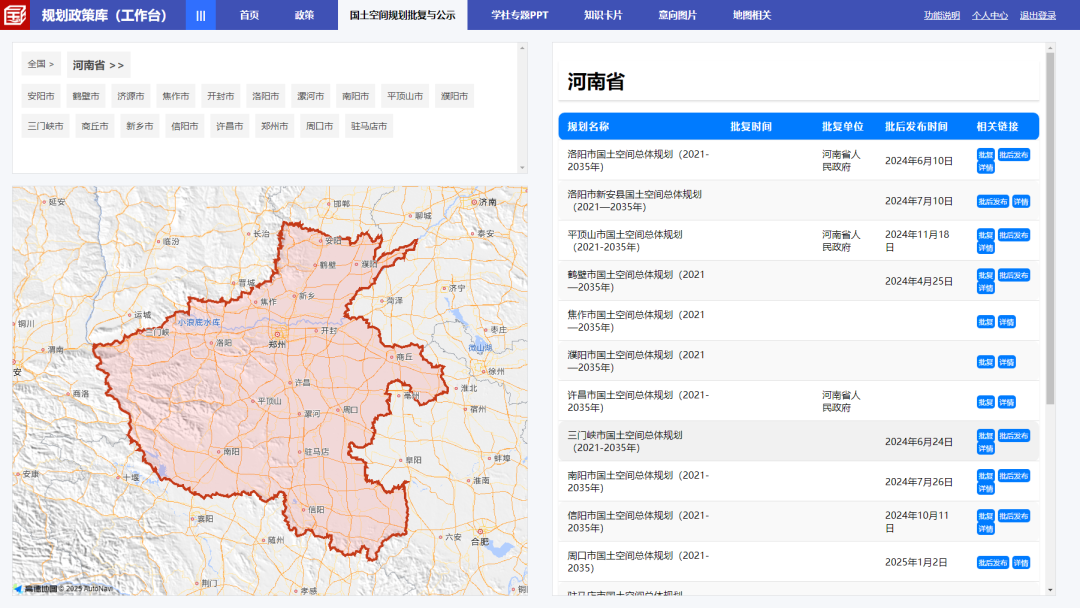Select the 商丘市 city tag
The height and width of the screenshot is (608, 1080).
(x=95, y=126)
